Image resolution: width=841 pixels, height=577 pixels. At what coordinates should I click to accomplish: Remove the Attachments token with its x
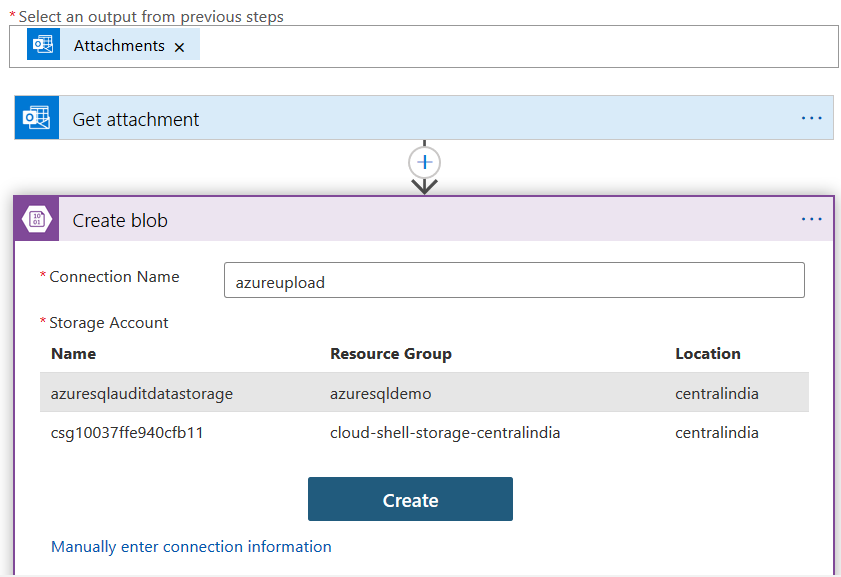179,47
